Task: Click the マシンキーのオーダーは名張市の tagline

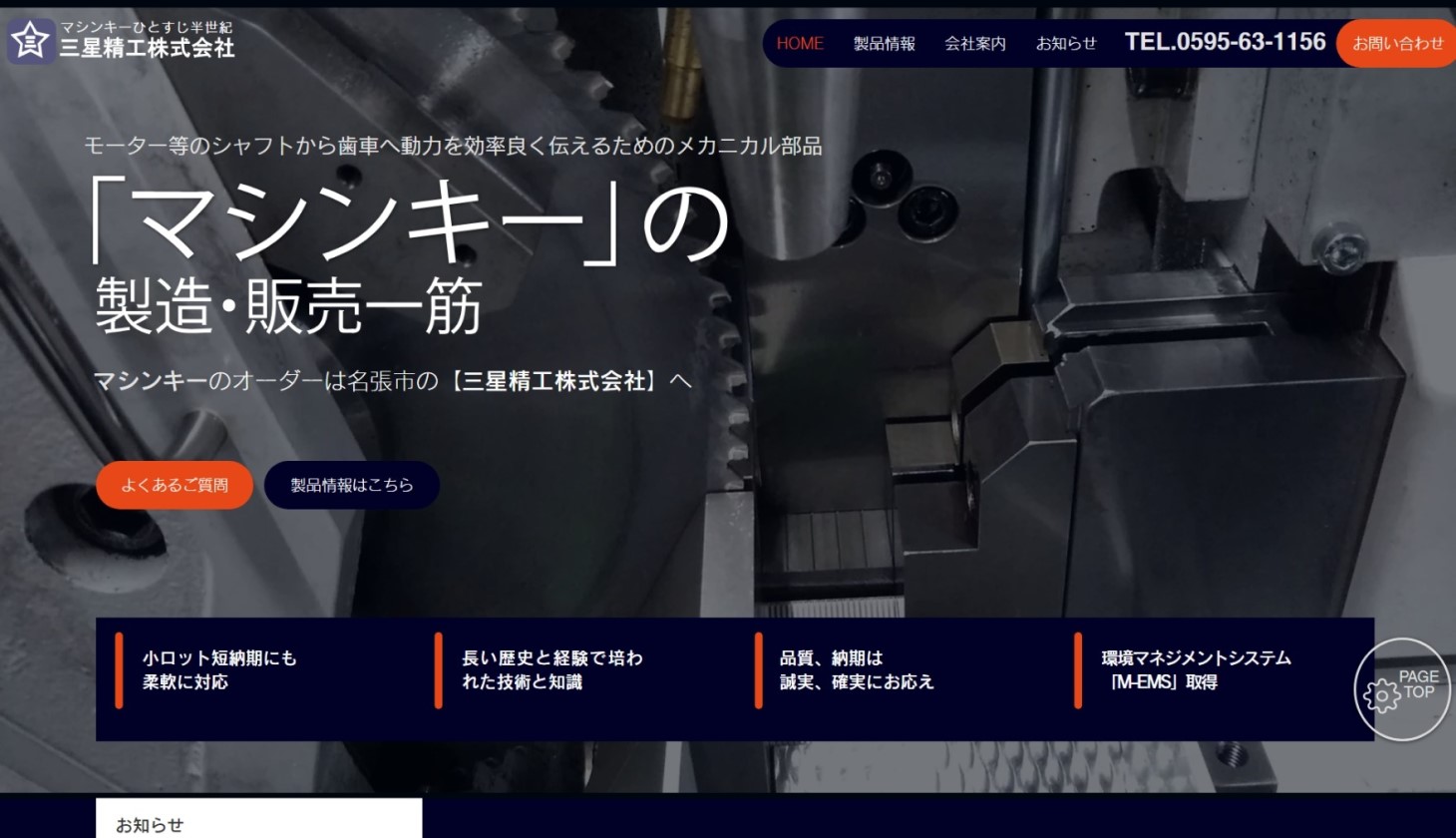Action: click(265, 381)
